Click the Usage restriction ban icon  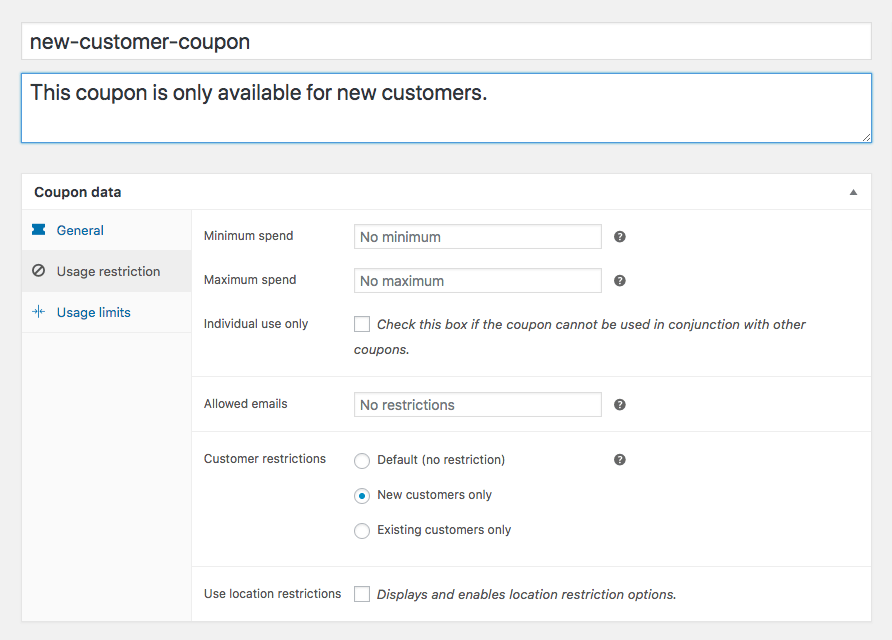(x=39, y=271)
